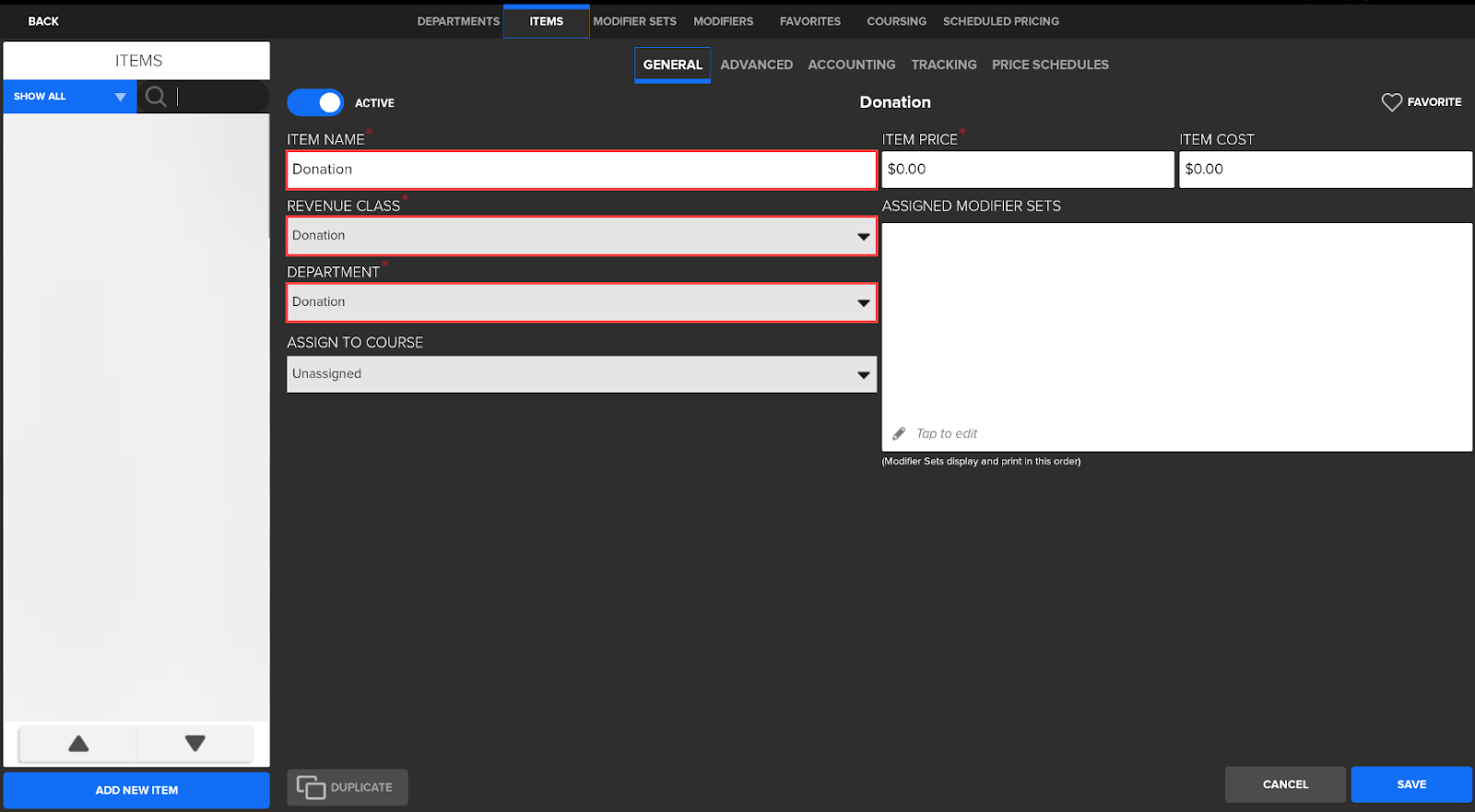Click the Duplicate item icon
The height and width of the screenshot is (812, 1475).
[x=311, y=787]
